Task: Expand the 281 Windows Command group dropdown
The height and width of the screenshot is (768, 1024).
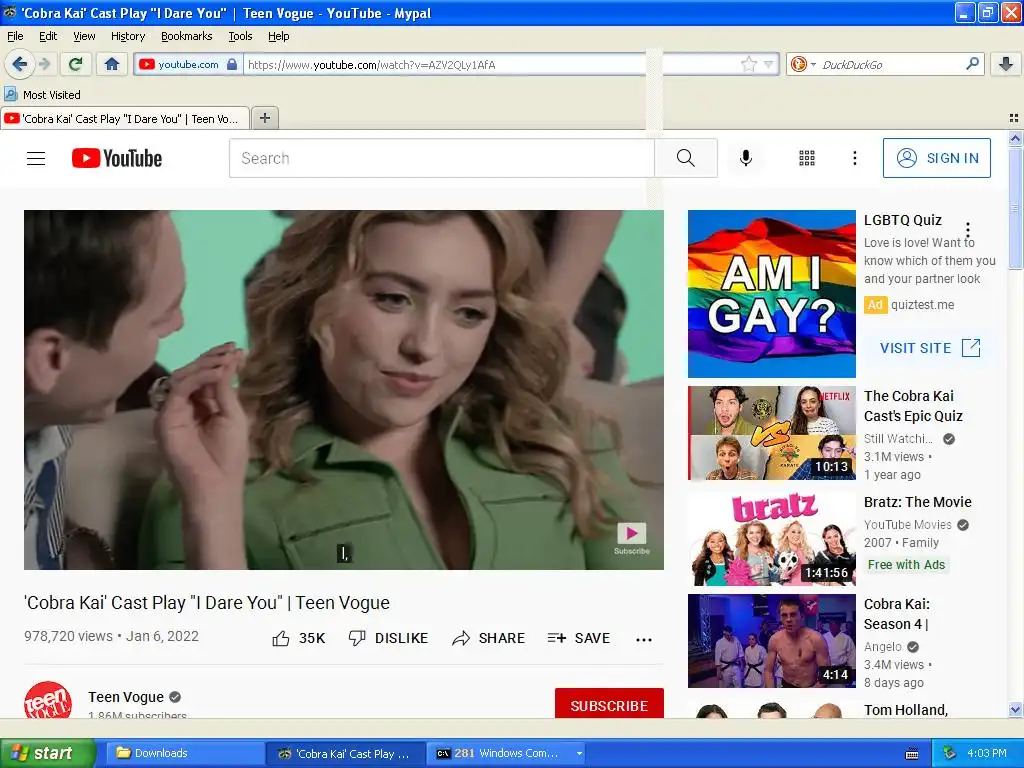Action: pos(579,753)
